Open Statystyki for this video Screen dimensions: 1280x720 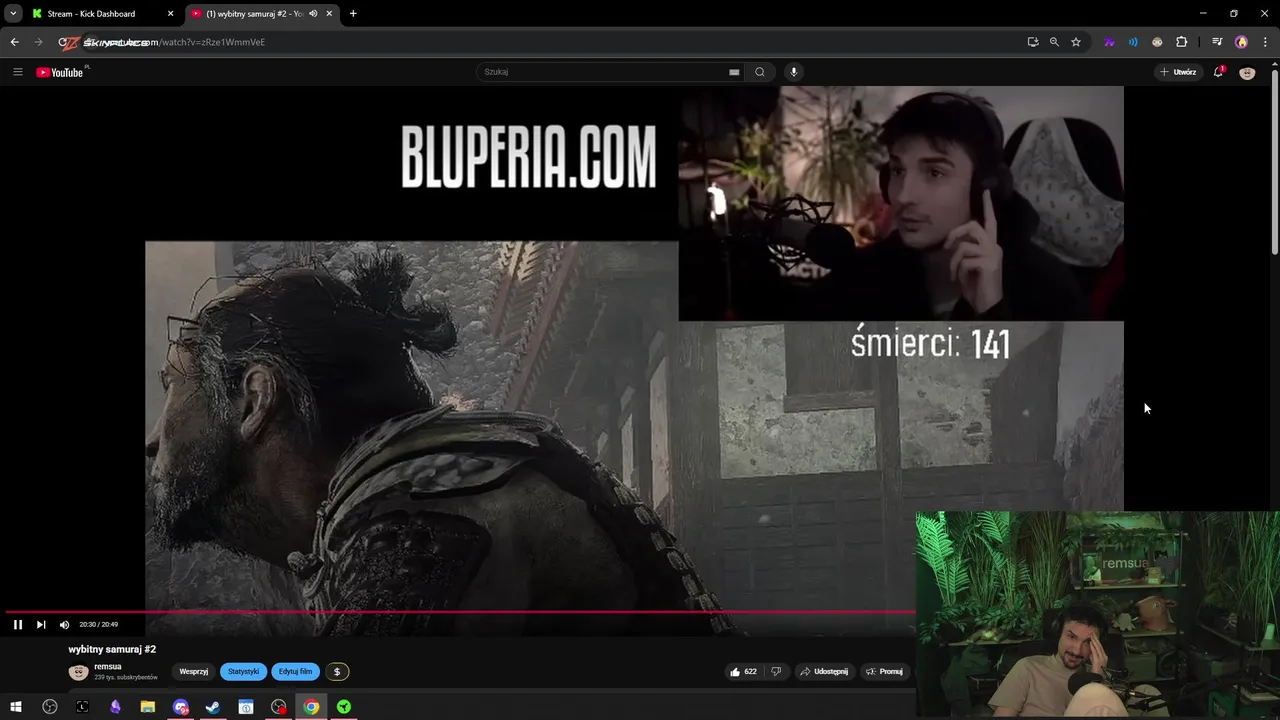point(243,672)
